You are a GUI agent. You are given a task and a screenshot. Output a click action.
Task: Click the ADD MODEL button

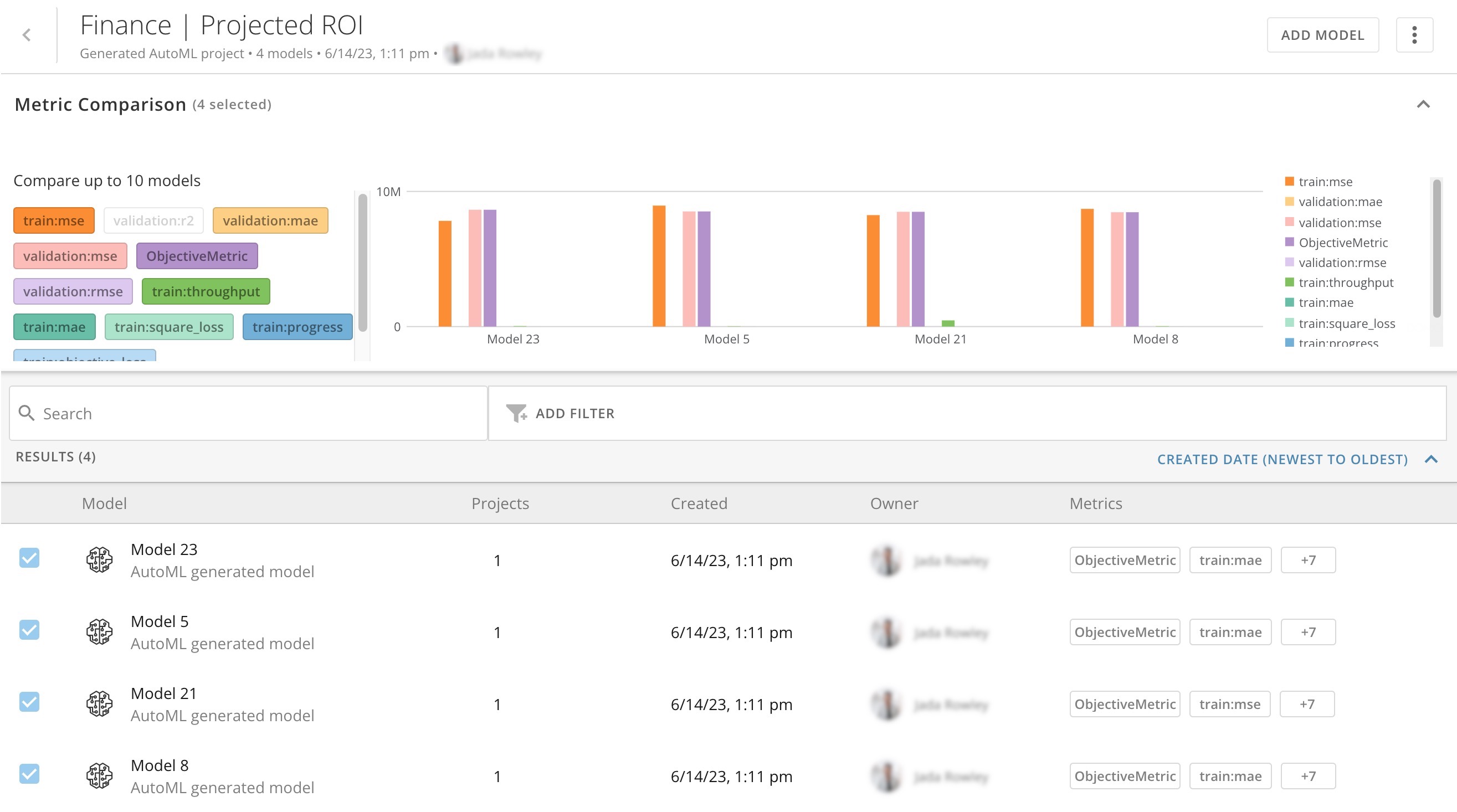click(x=1322, y=35)
